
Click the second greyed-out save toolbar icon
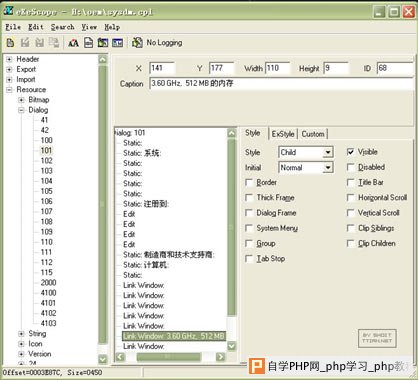(x=39, y=43)
